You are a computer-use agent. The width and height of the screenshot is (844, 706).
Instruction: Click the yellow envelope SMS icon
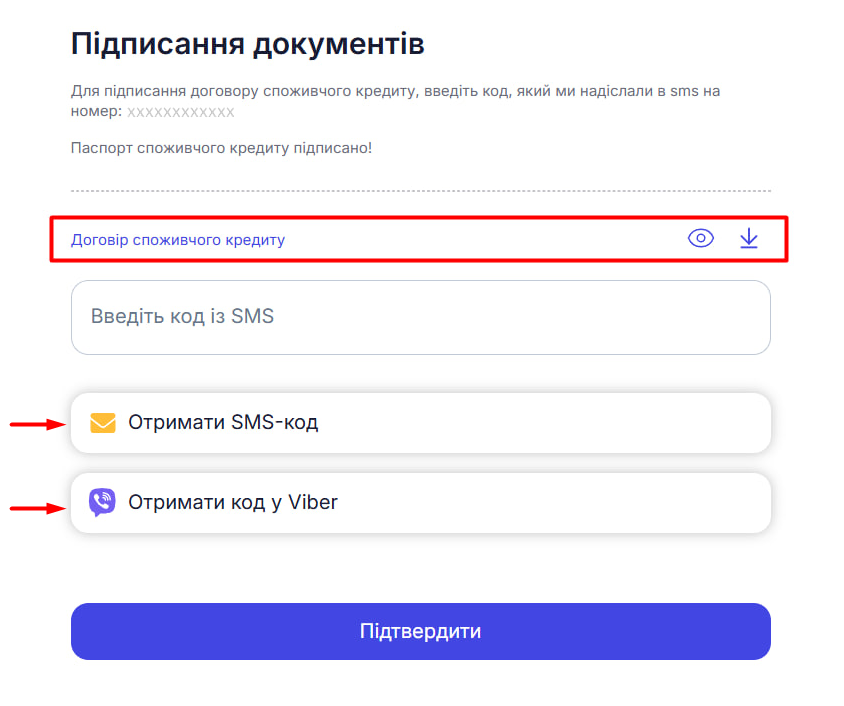(x=103, y=423)
